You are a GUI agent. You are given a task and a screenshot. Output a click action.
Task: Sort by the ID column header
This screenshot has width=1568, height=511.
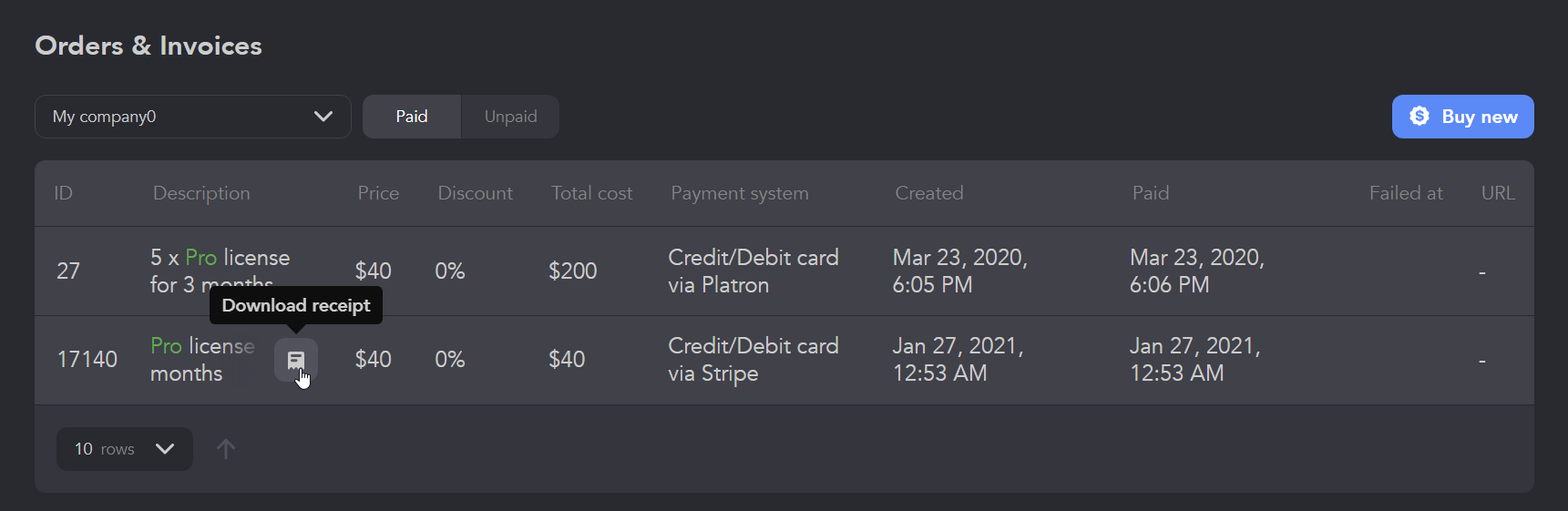63,193
